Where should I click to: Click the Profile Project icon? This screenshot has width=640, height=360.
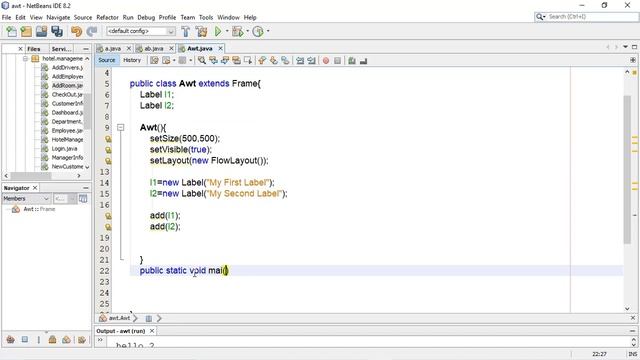(x=258, y=31)
